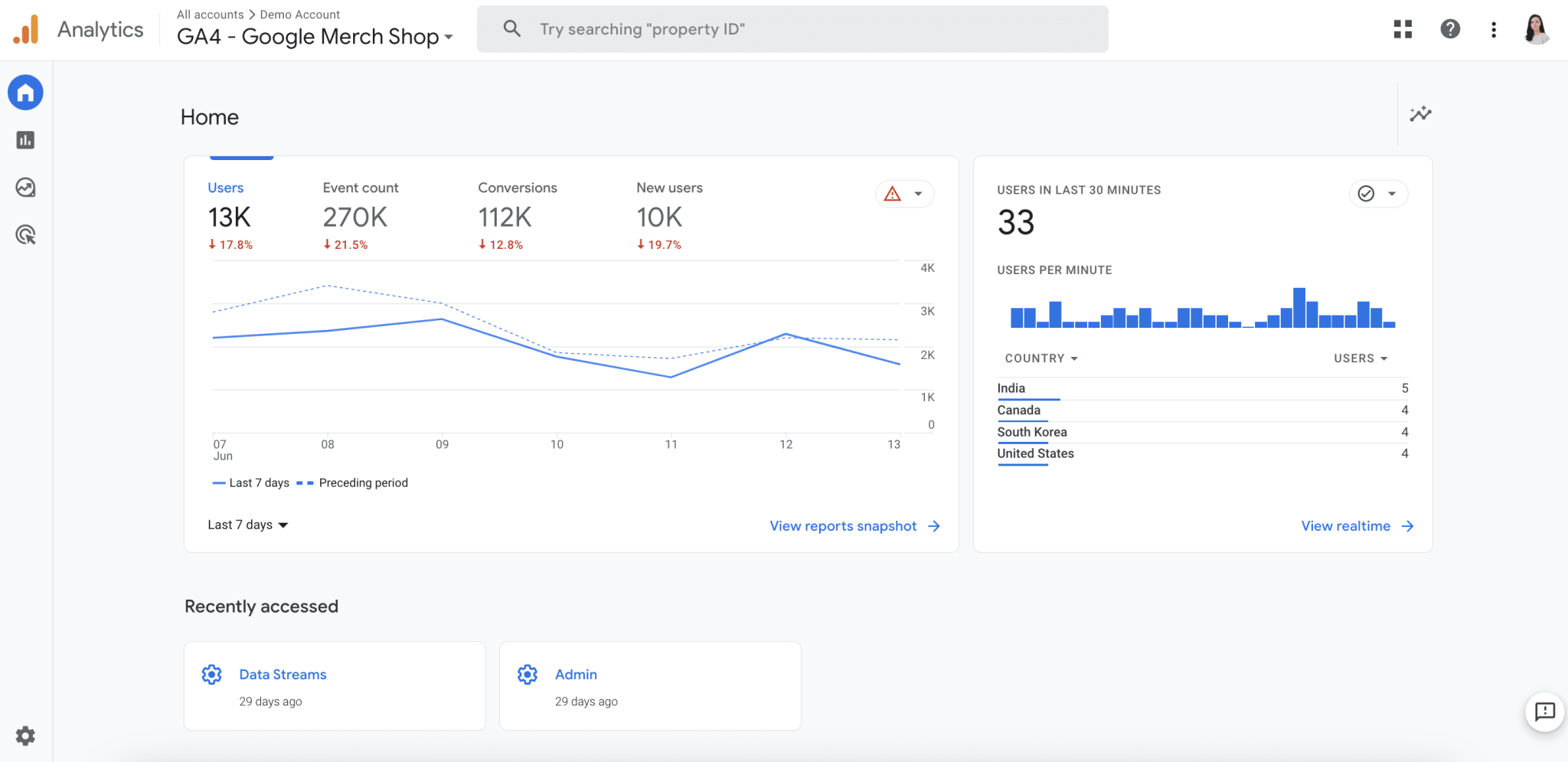
Task: Open the COUNTRY dimension dropdown
Action: click(1040, 358)
